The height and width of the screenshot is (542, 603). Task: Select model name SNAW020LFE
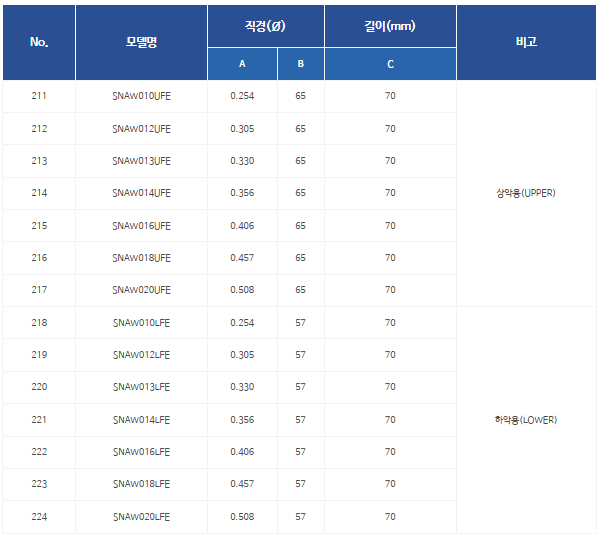[141, 517]
